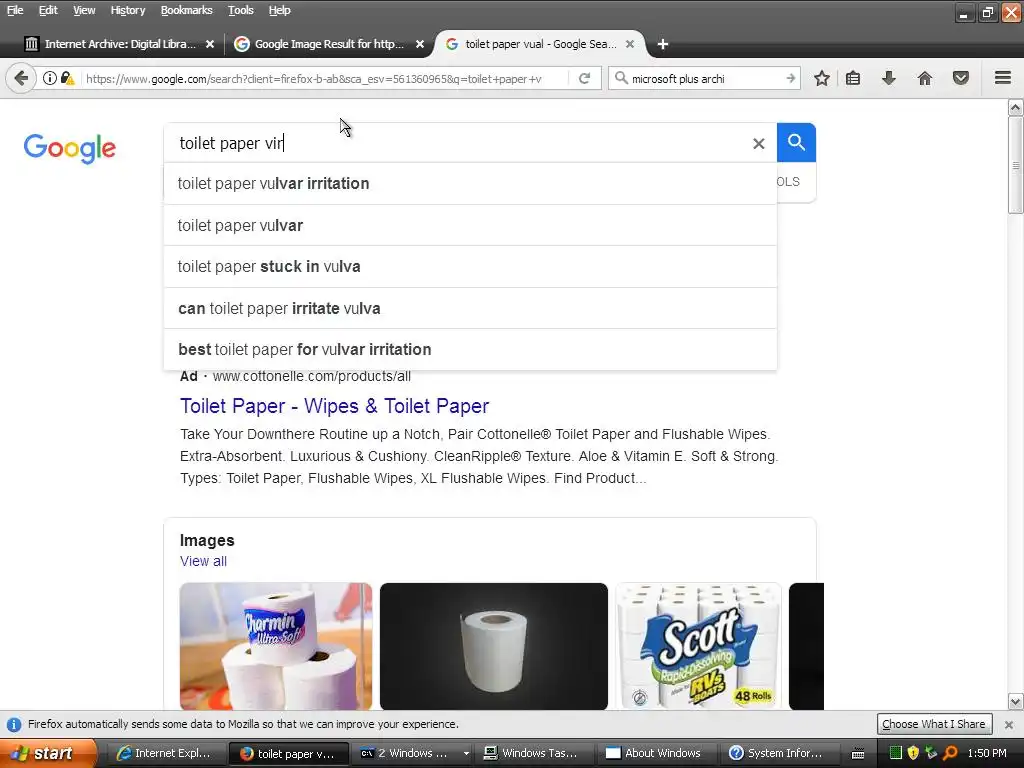Open the Scott 48 Rolls image thumbnail
This screenshot has height=768, width=1024.
(x=698, y=647)
